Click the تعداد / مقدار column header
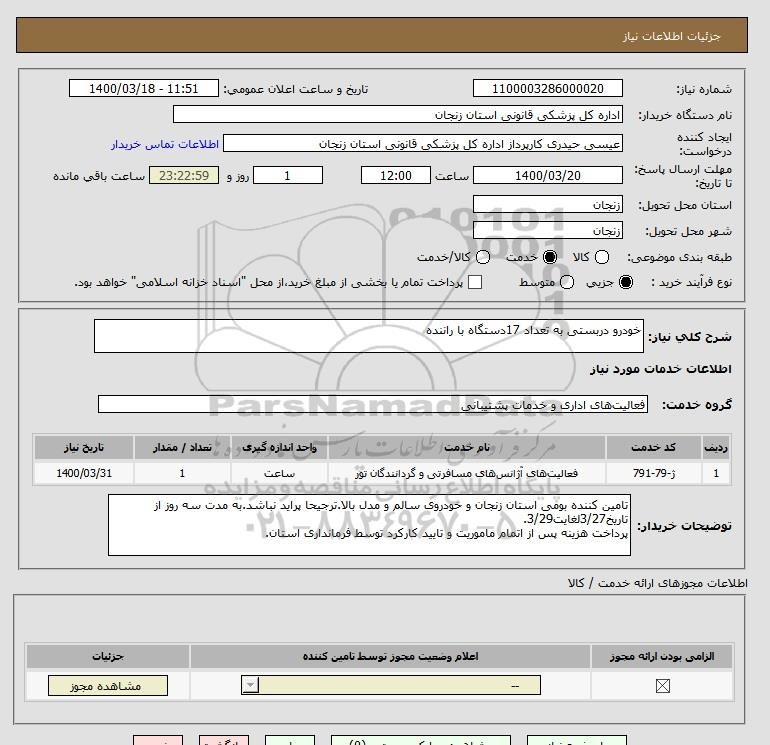This screenshot has height=745, width=770. click(182, 447)
